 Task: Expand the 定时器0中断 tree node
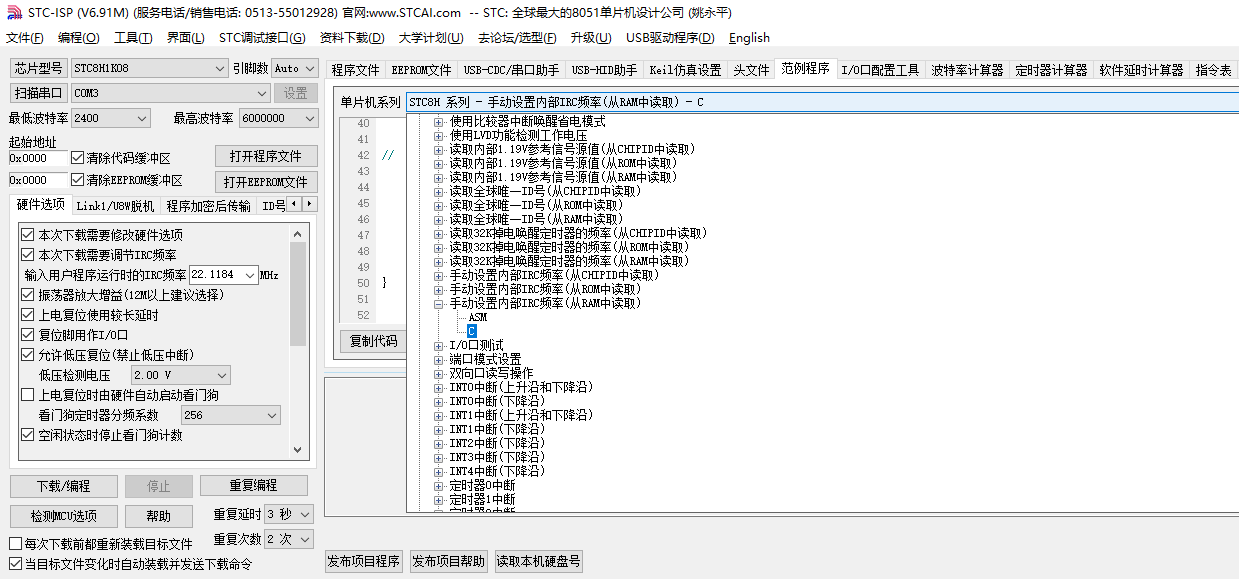coord(439,485)
